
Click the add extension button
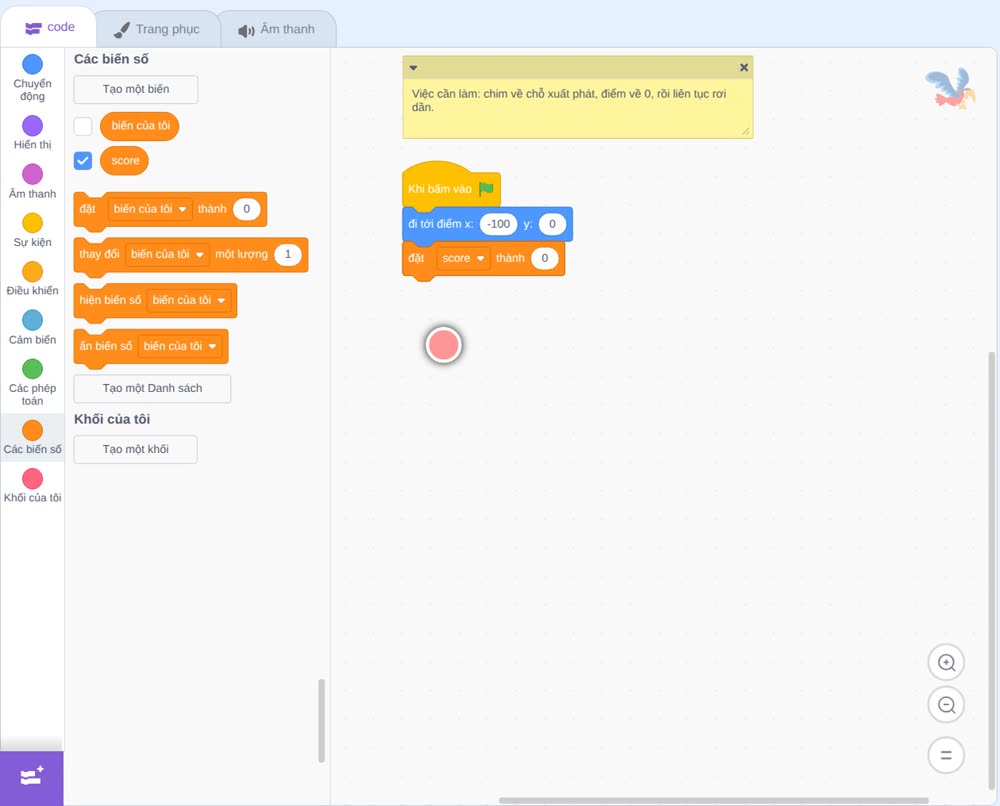coord(32,778)
